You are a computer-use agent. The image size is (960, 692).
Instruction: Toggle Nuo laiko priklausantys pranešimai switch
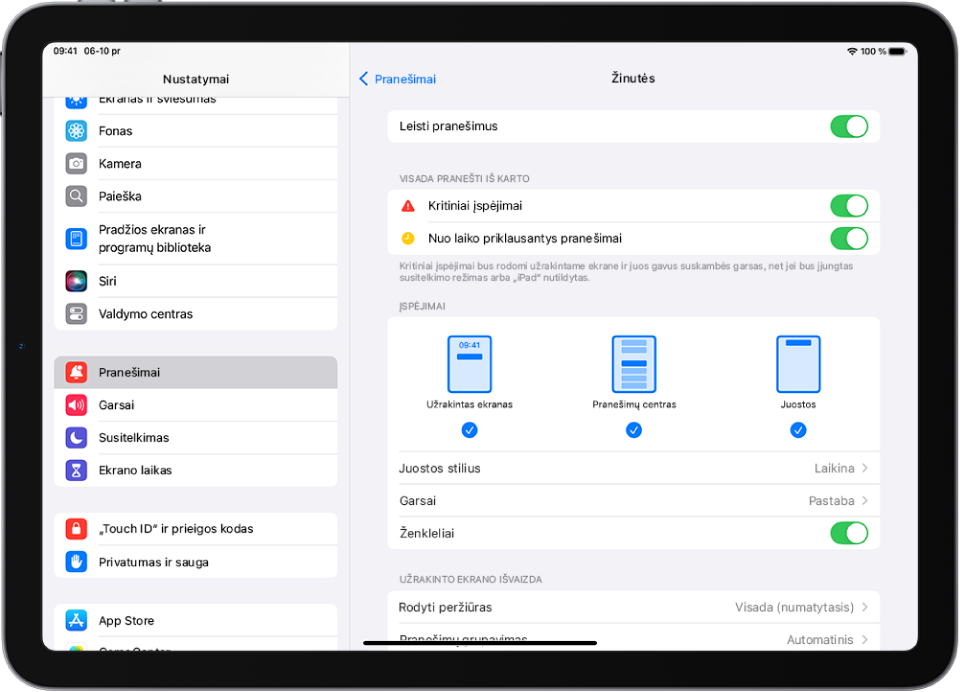[x=849, y=238]
